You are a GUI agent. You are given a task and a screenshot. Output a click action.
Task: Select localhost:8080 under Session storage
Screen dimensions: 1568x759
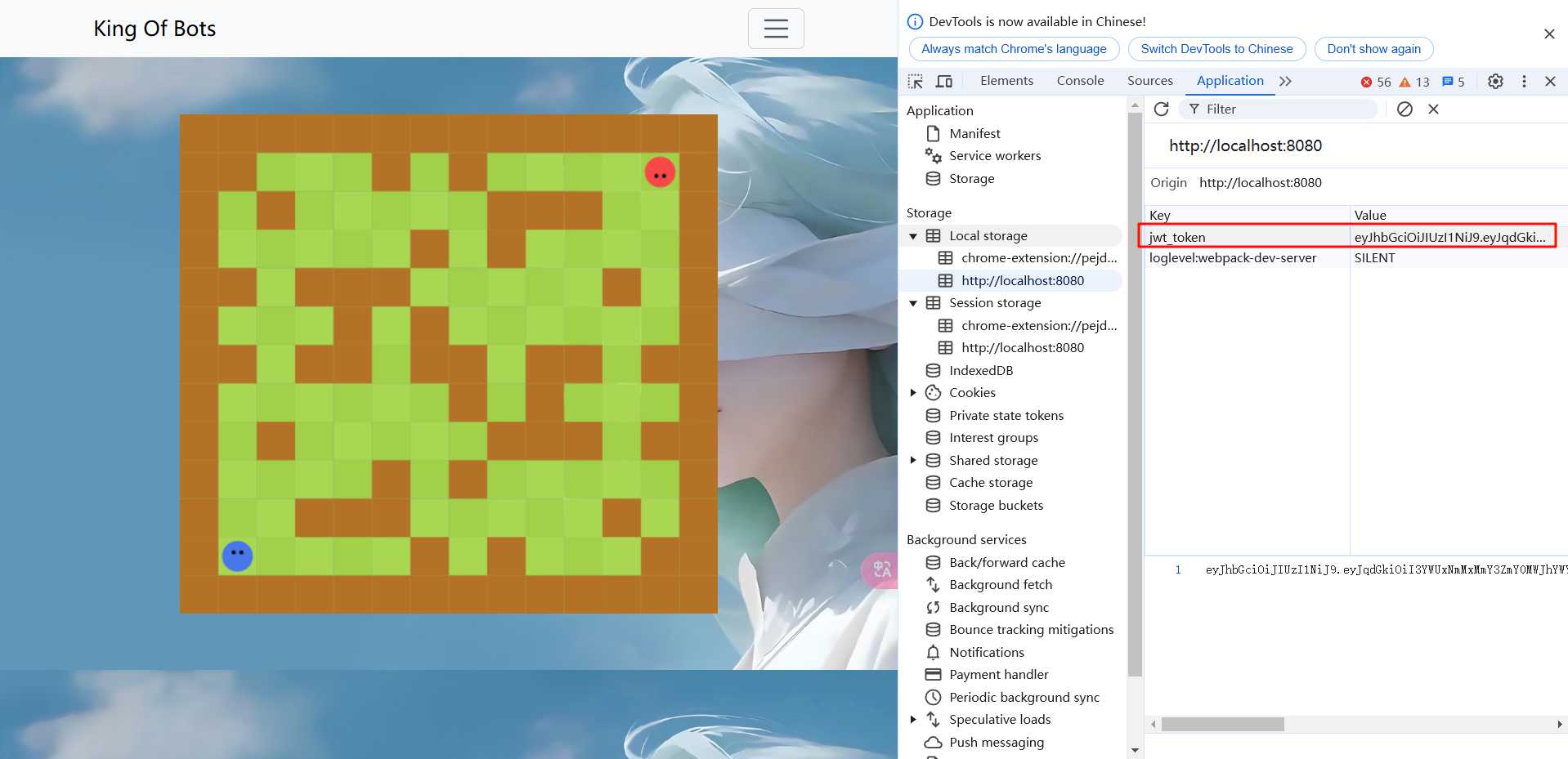1023,347
